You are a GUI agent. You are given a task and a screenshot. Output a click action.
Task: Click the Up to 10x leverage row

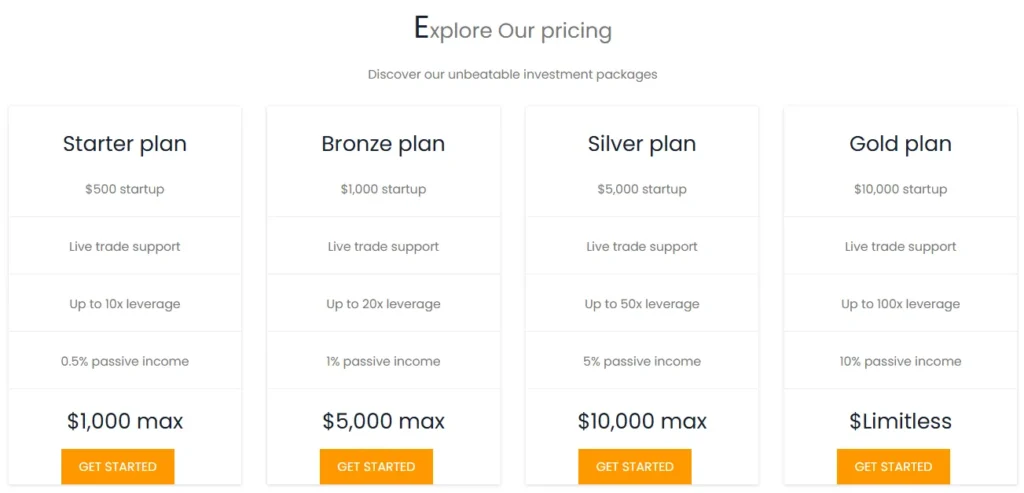coord(125,304)
